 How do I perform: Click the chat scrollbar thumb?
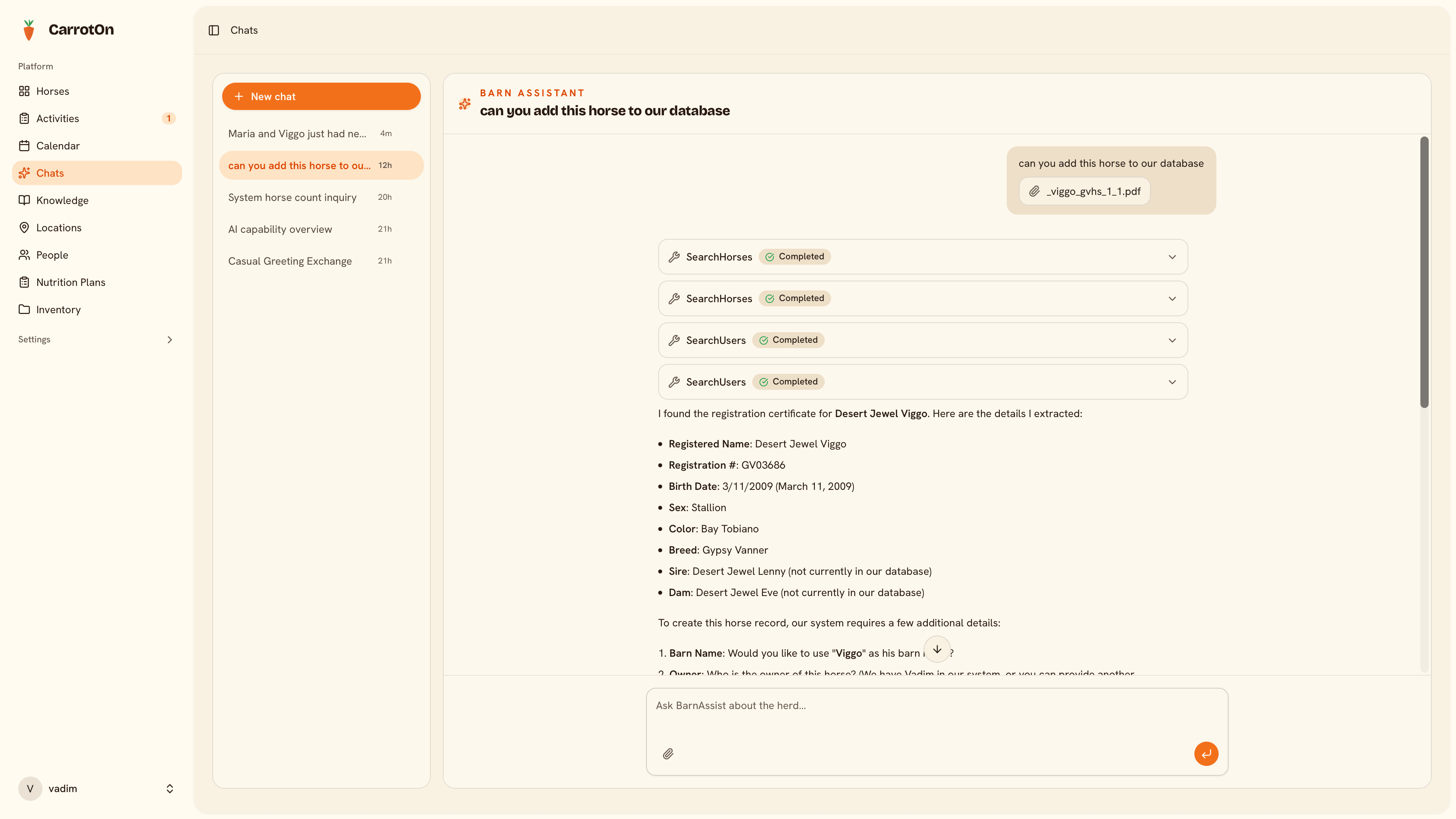1424,272
